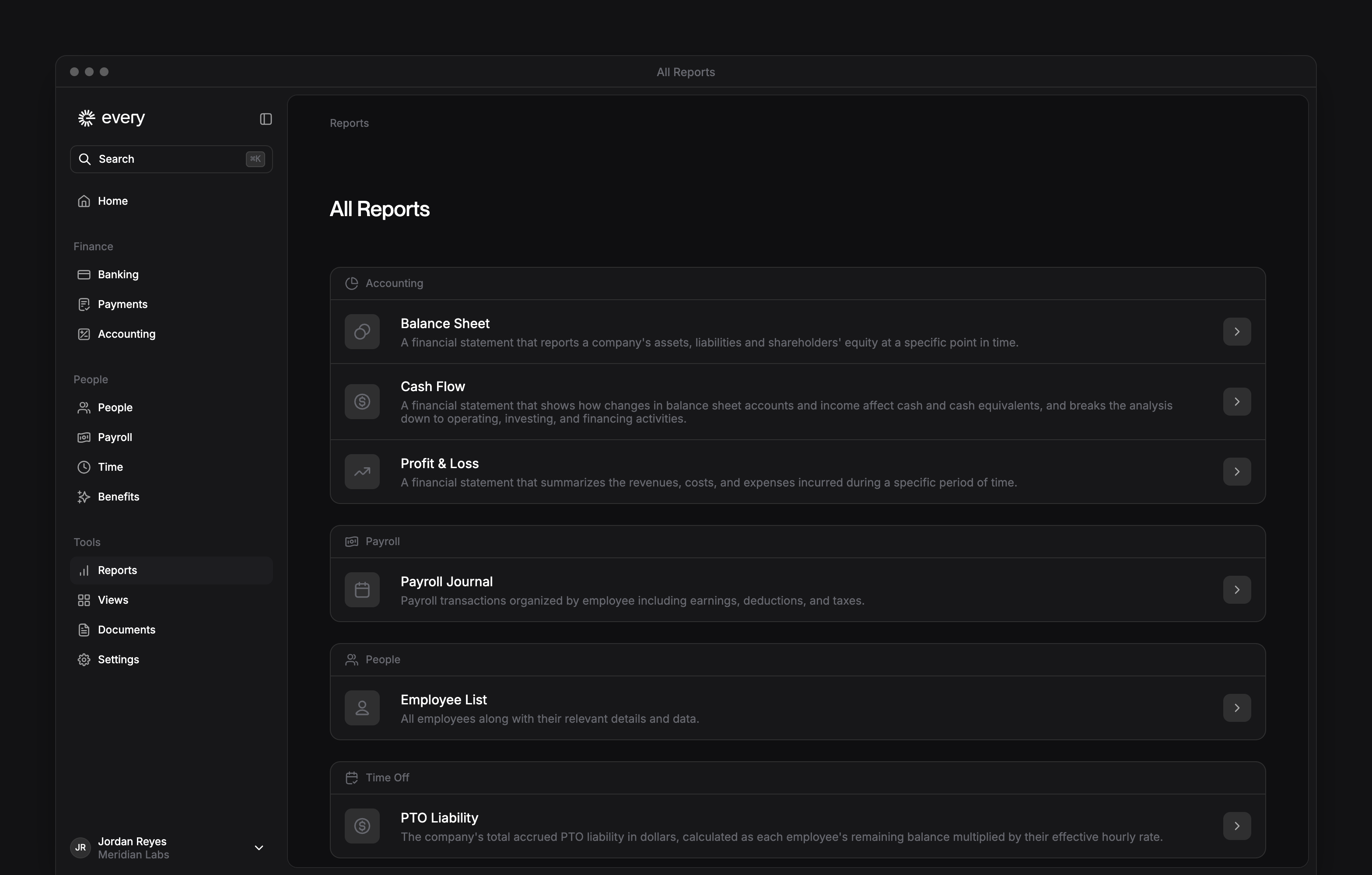Screen dimensions: 1372x875
Task: Click the Cash Flow title
Action: (x=432, y=386)
